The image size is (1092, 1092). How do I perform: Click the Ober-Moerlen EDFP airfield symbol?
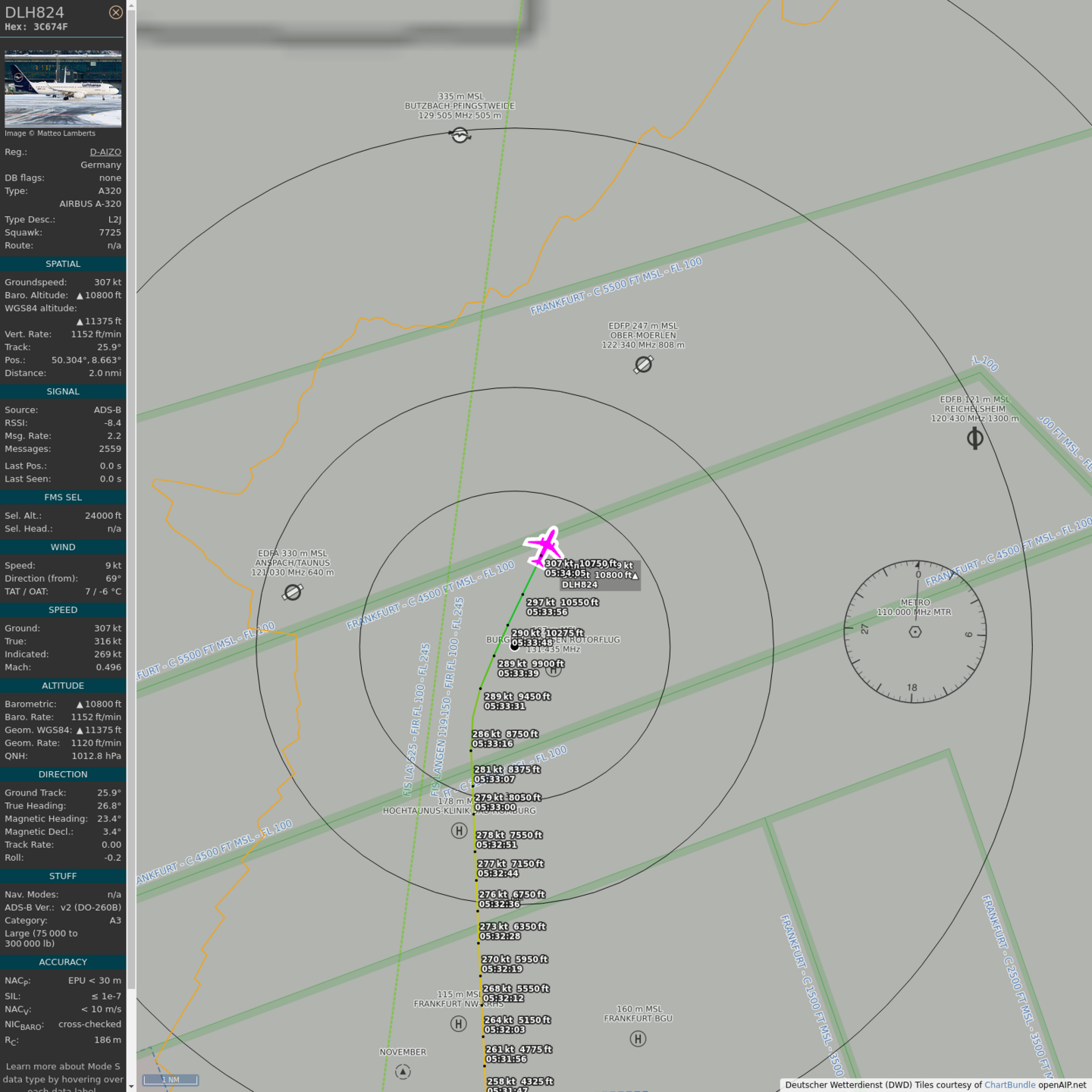tap(643, 365)
